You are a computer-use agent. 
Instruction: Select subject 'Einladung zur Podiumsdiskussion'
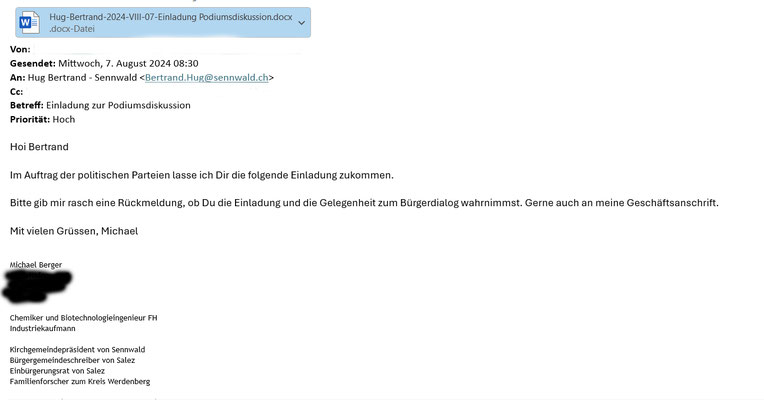[118, 105]
